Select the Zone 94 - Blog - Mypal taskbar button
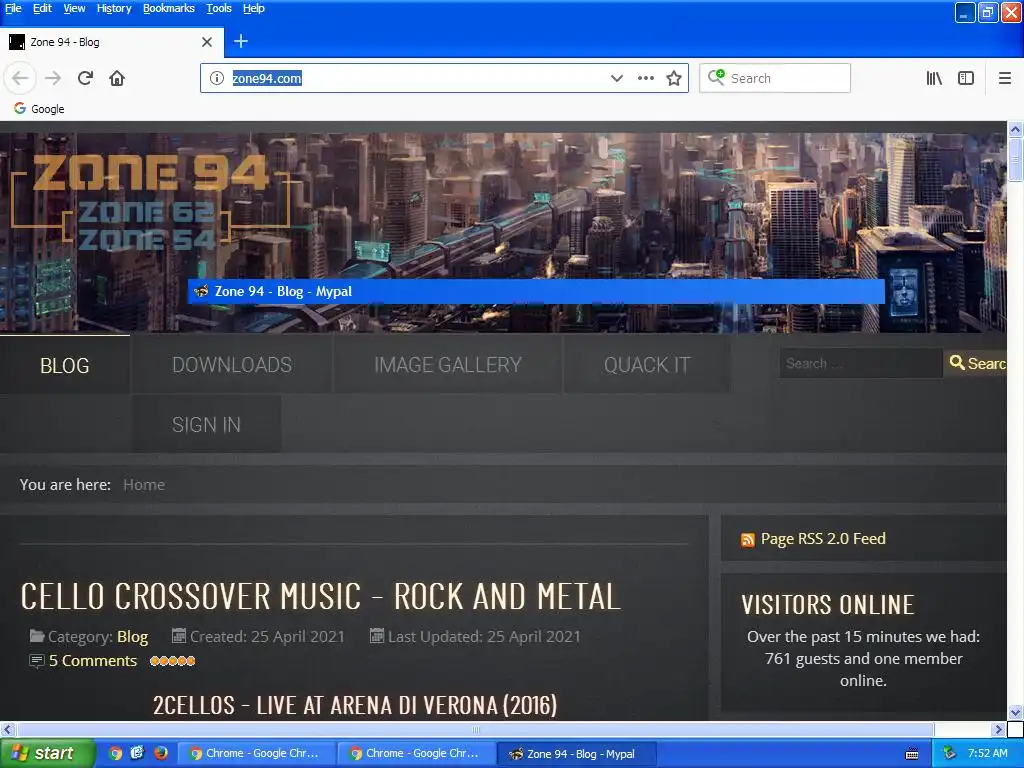The height and width of the screenshot is (768, 1024). 576,754
